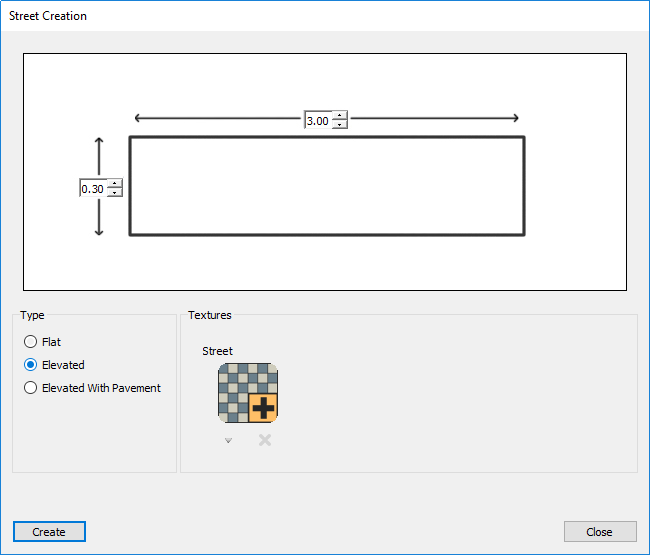Decrease the street width spinner value

pyautogui.click(x=340, y=124)
